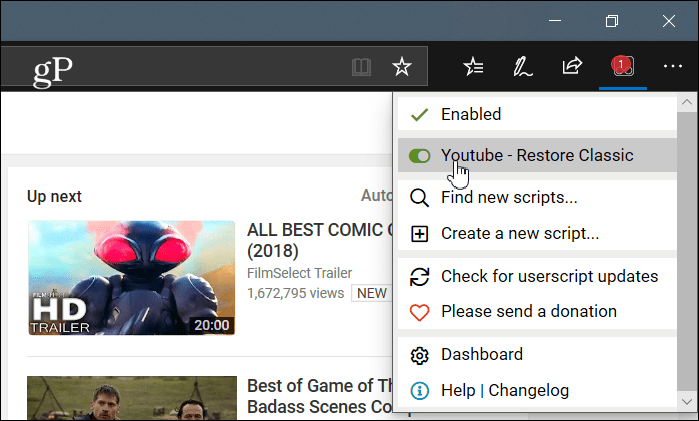Open the reading view book icon
Image resolution: width=699 pixels, height=421 pixels.
[x=361, y=67]
